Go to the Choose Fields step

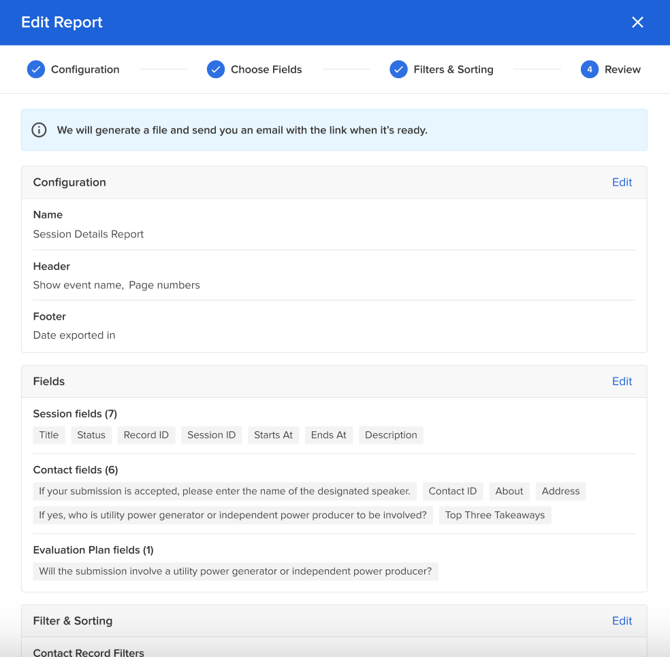coord(266,69)
